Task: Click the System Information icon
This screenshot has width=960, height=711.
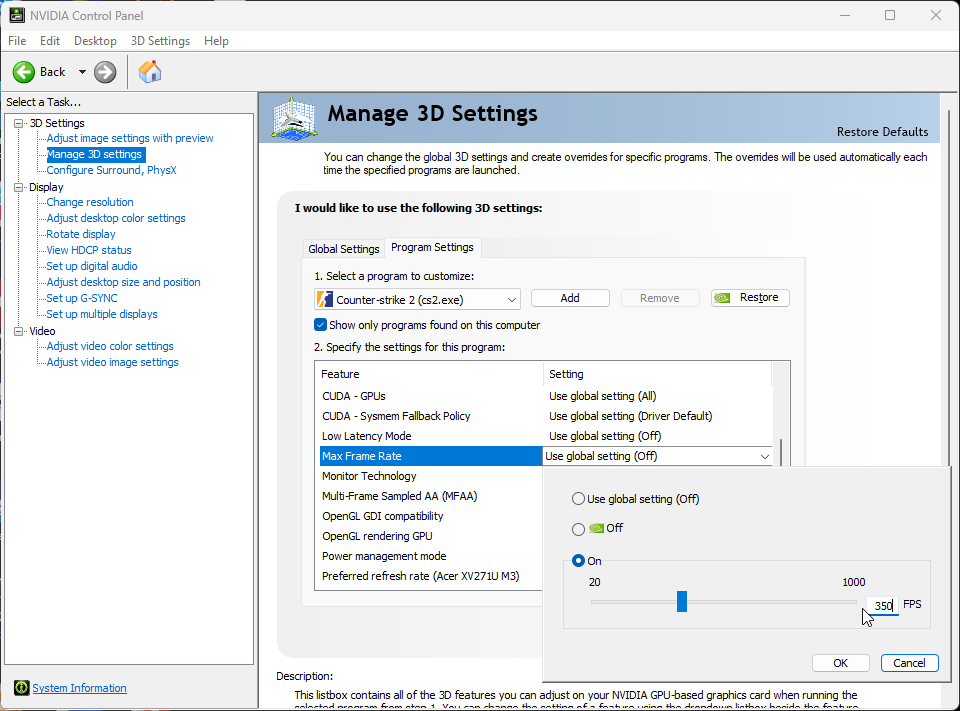Action: pos(21,688)
